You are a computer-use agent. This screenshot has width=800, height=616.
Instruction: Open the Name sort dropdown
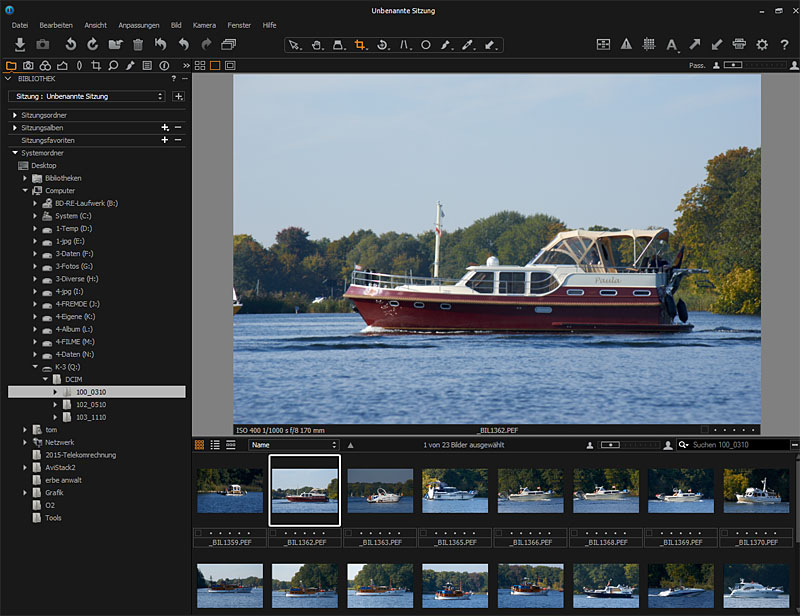(x=293, y=444)
